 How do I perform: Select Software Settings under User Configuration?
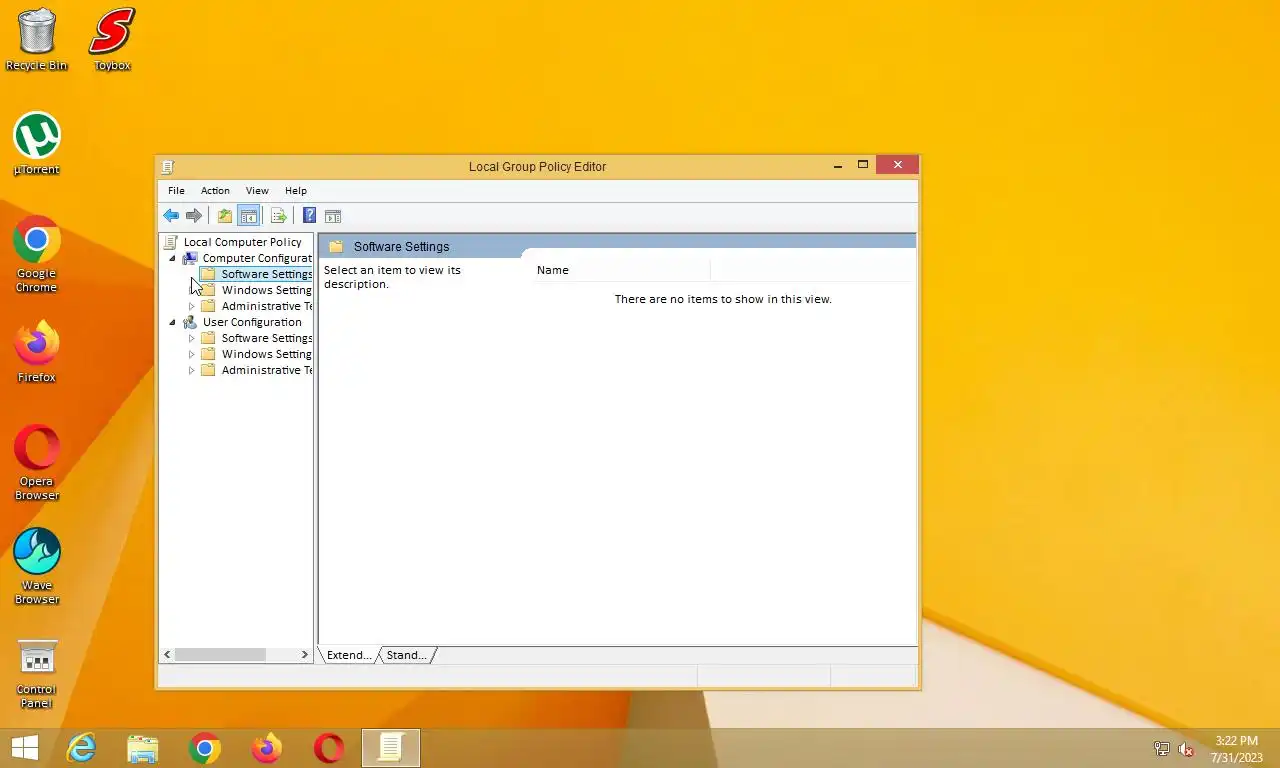266,338
